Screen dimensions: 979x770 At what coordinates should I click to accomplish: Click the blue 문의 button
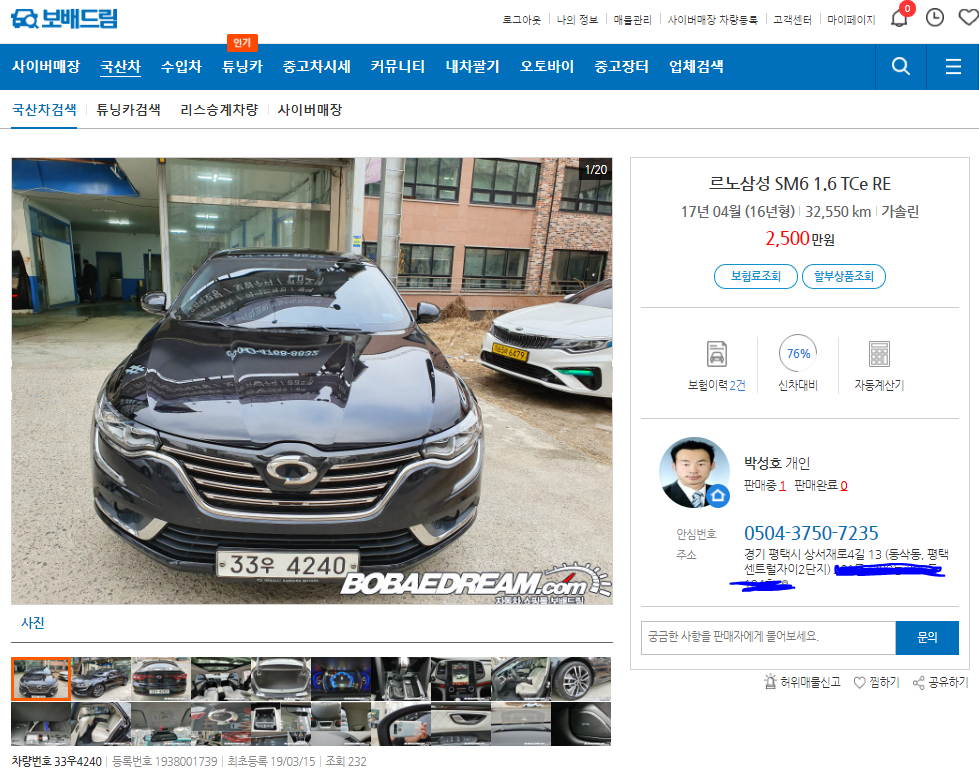click(x=927, y=638)
